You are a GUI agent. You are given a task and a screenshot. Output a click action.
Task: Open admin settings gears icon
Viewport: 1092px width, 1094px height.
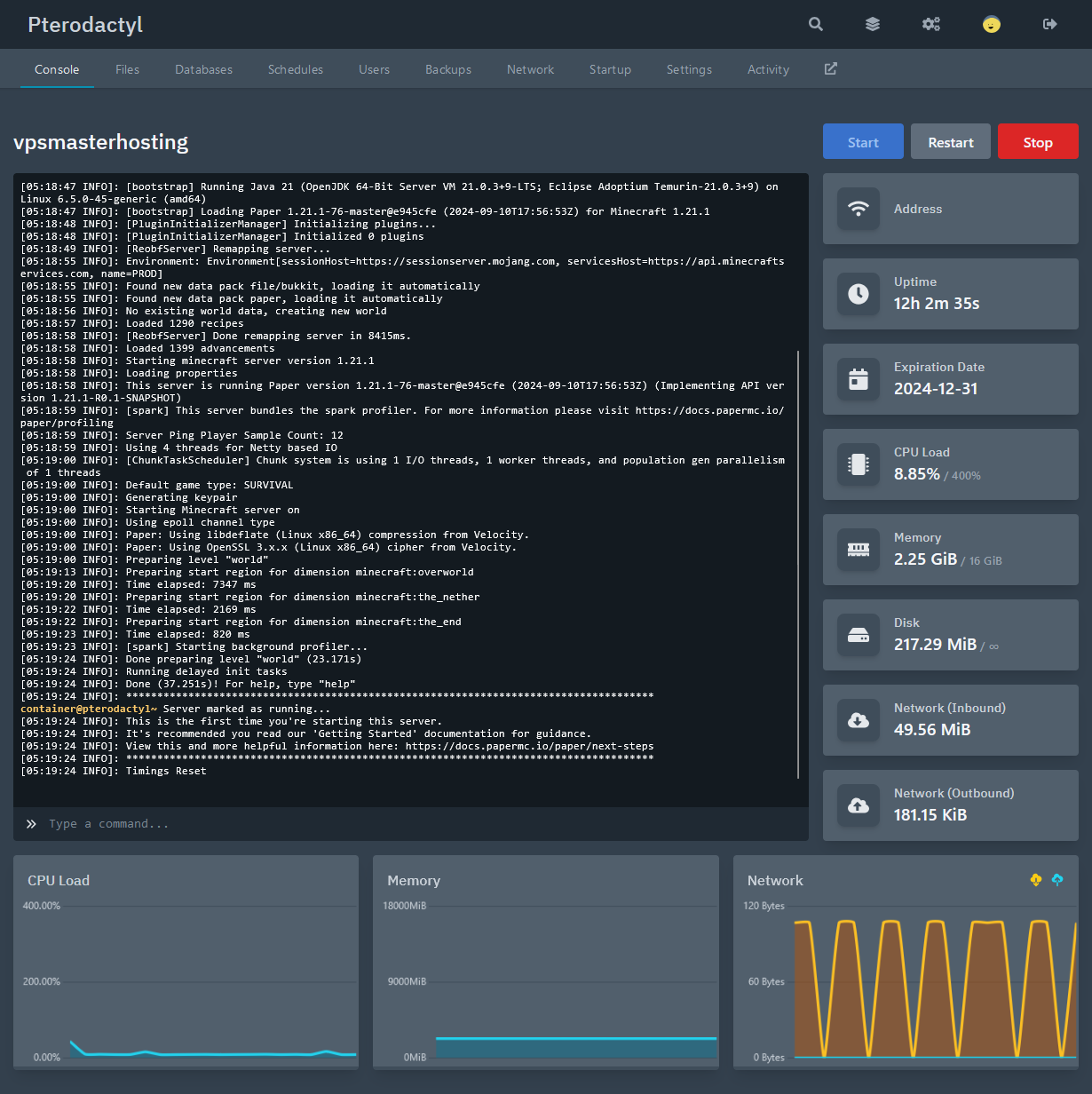[x=931, y=24]
